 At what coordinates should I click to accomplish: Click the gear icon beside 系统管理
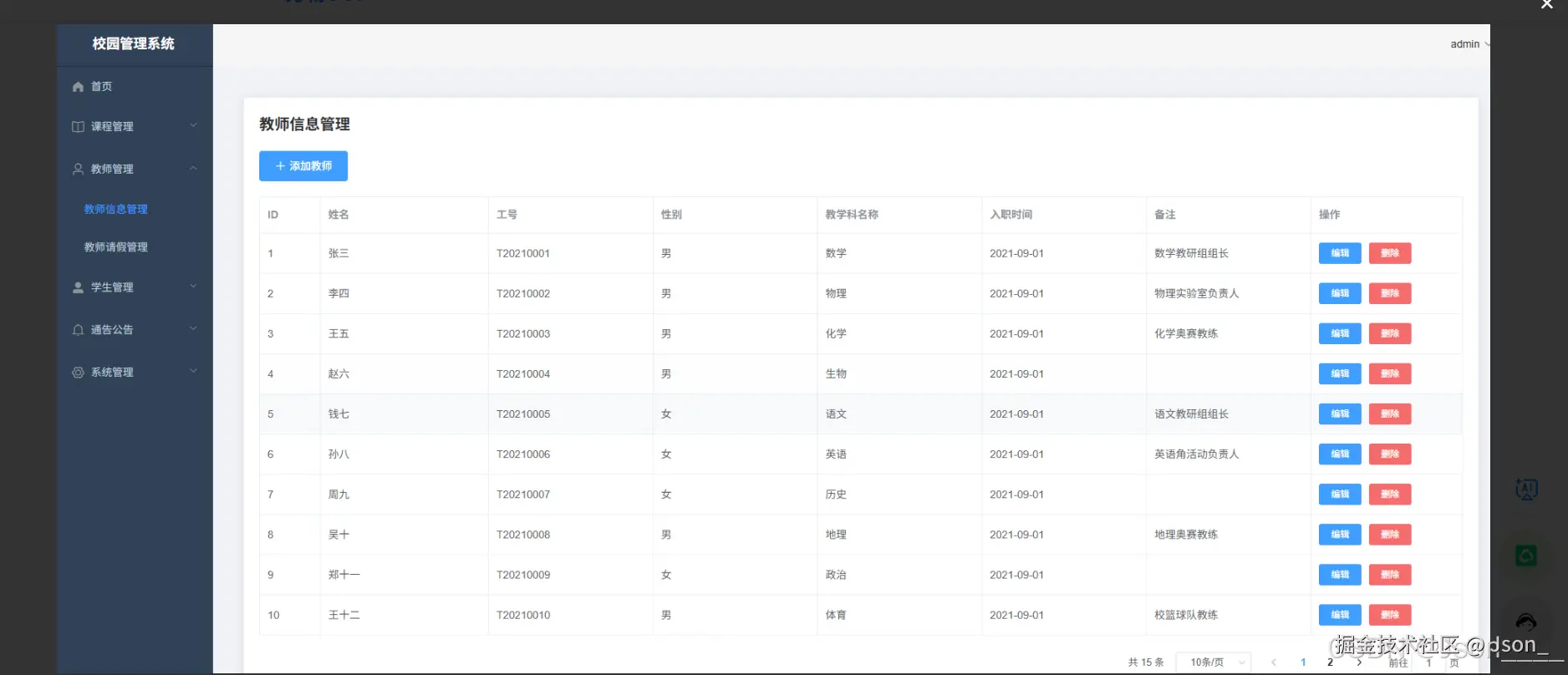[78, 373]
